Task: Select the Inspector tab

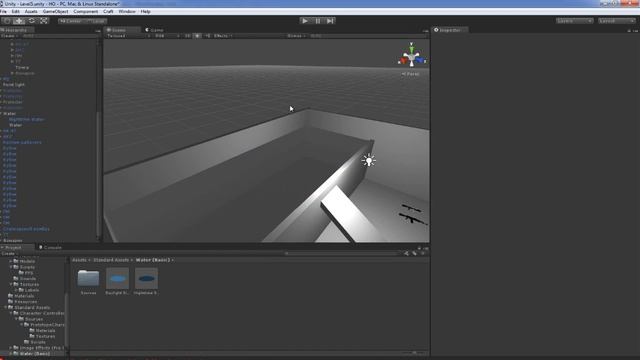Action: [450, 30]
